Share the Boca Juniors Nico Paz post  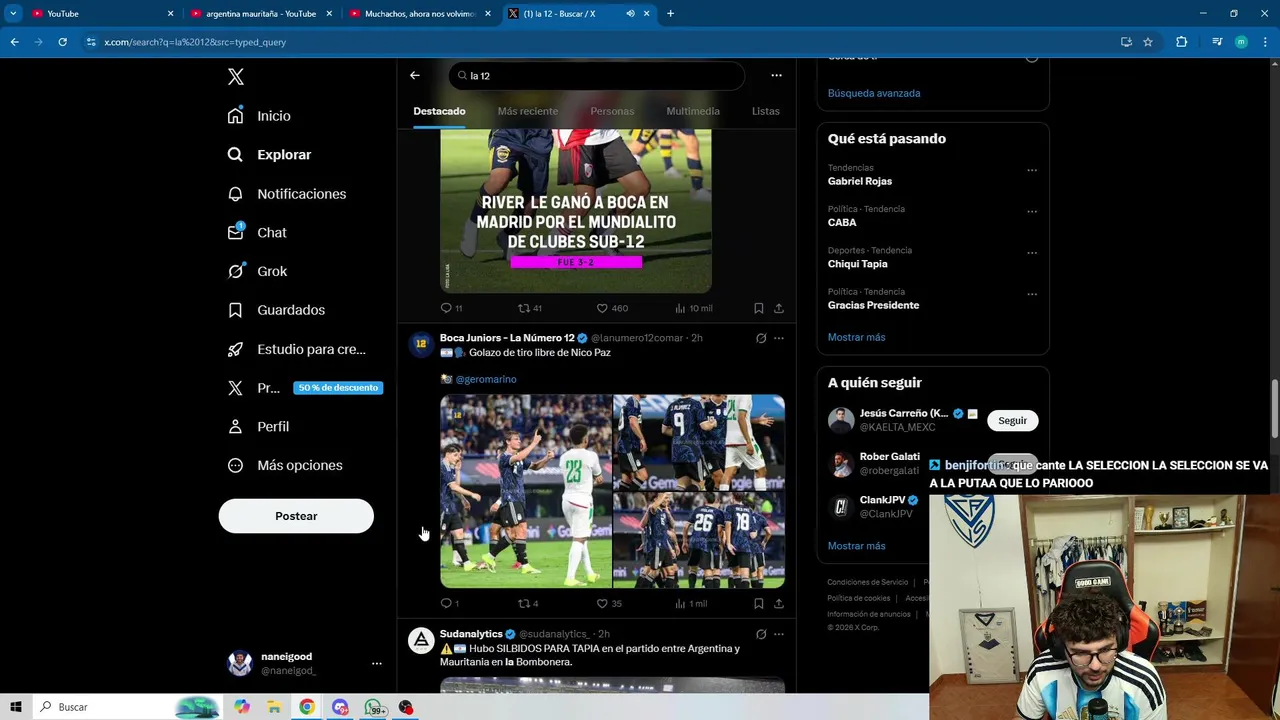click(x=779, y=604)
